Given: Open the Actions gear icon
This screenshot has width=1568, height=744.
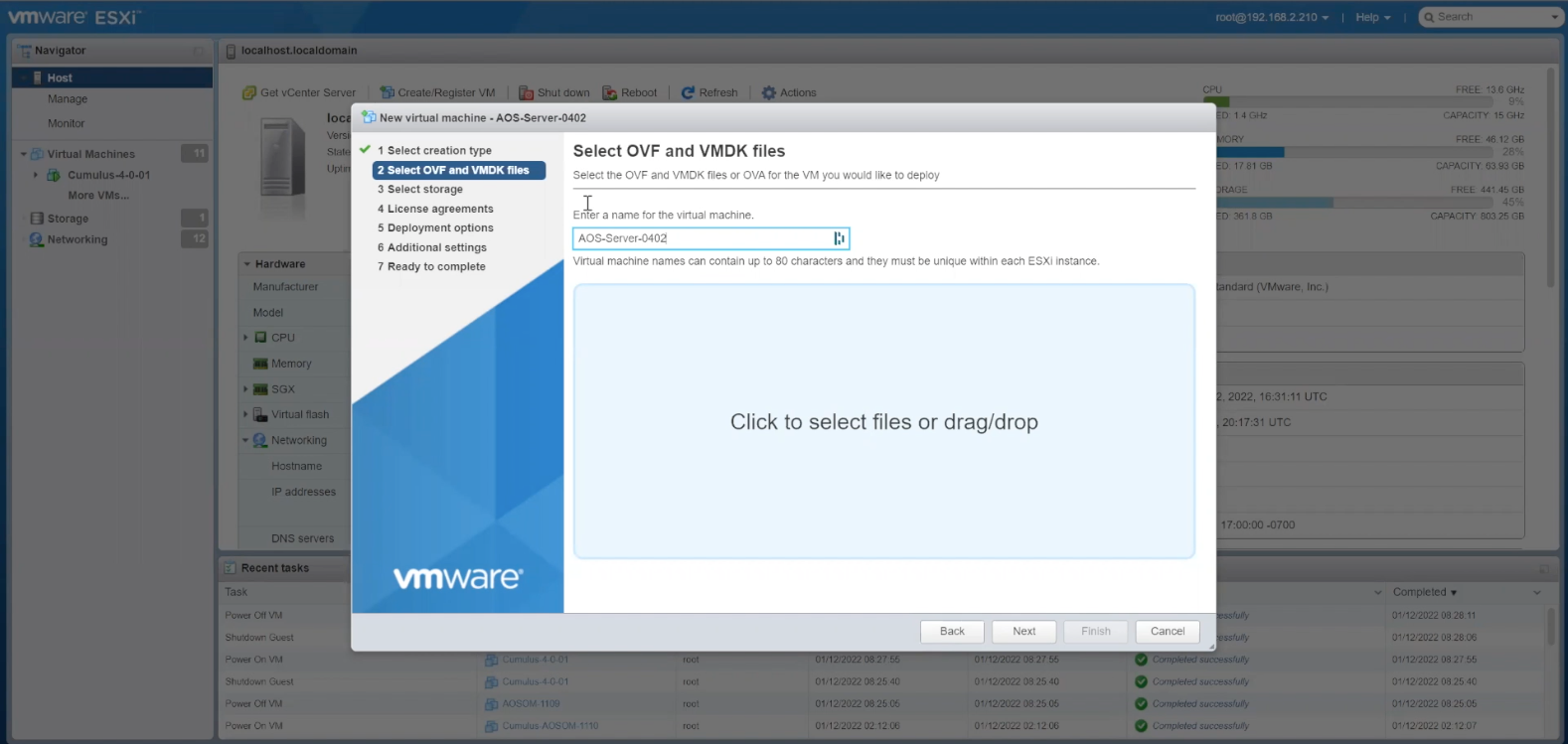Looking at the screenshot, I should click(769, 92).
